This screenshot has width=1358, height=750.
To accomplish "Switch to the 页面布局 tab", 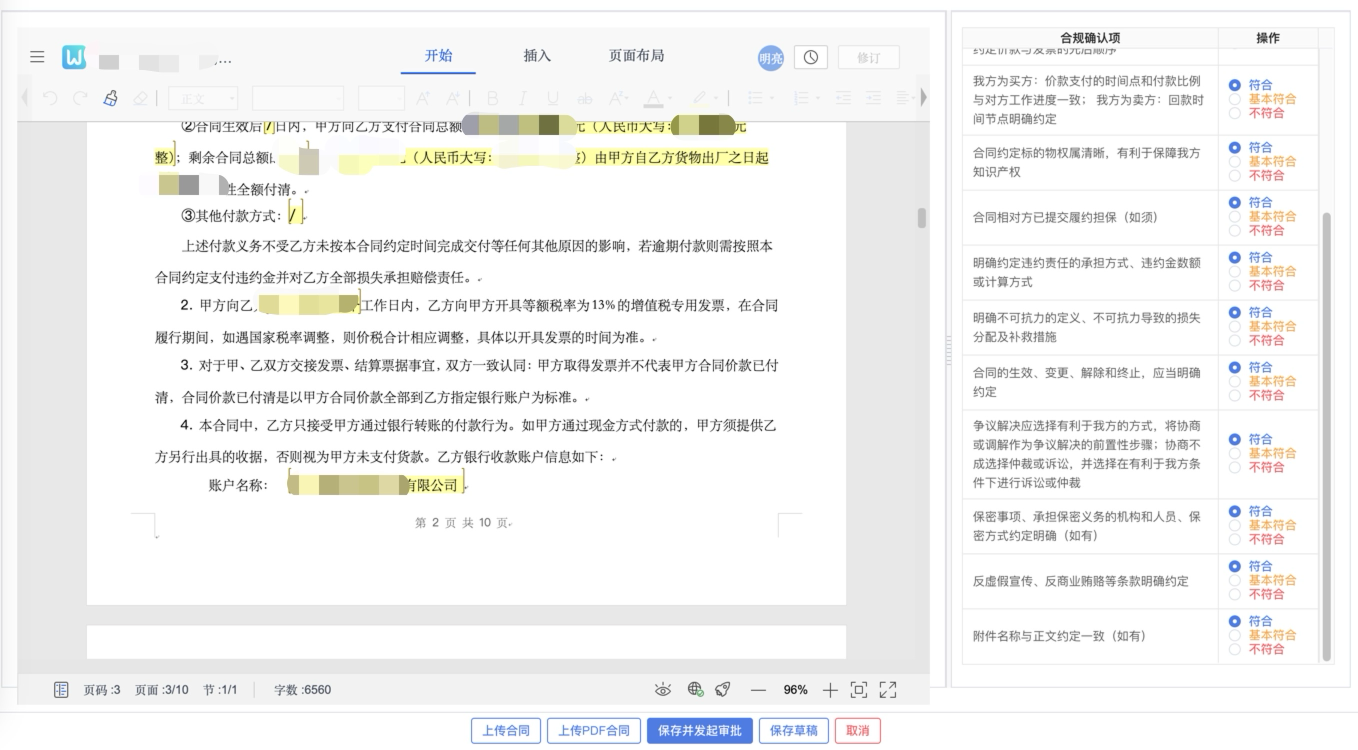I will point(636,56).
